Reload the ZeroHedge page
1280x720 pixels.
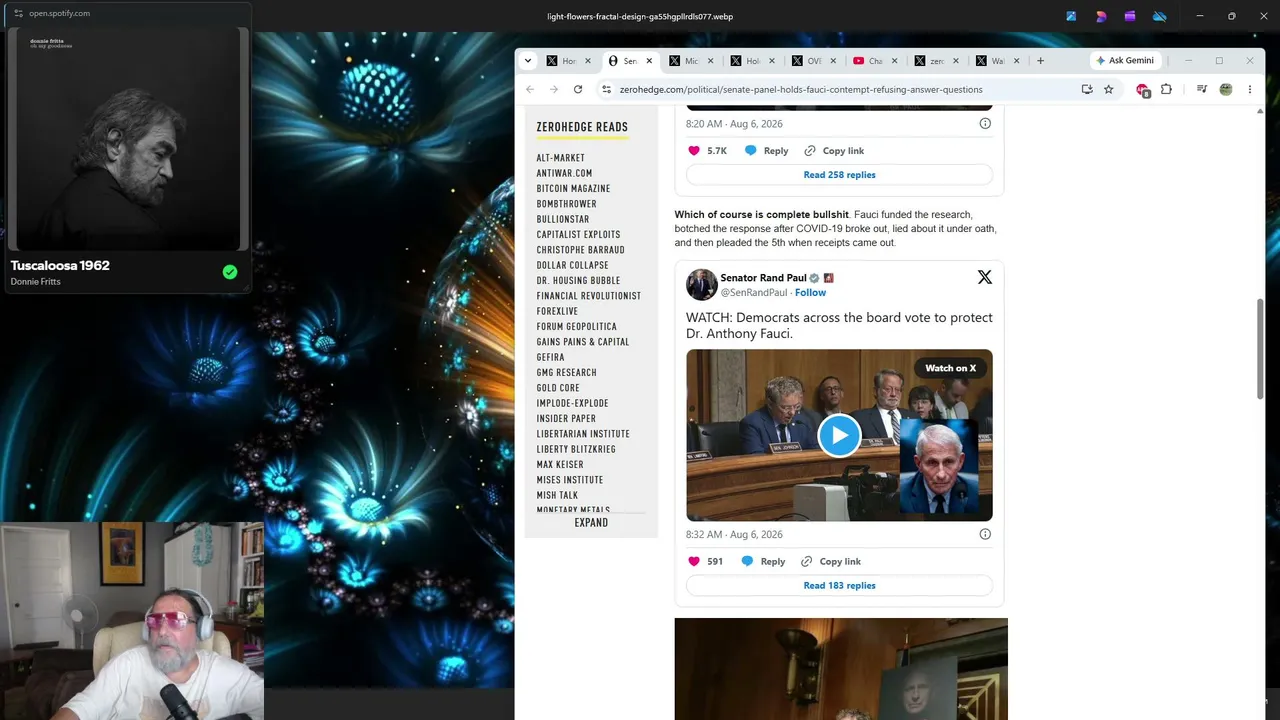(x=578, y=89)
